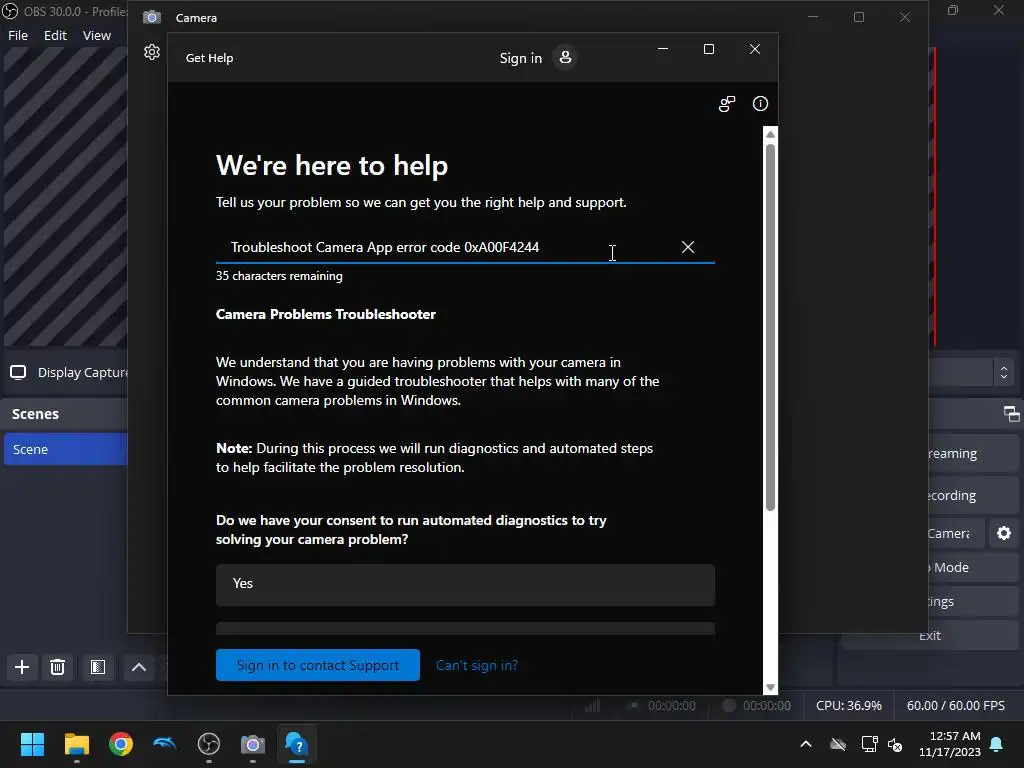Click the OBS Start Recording button

[972, 496]
